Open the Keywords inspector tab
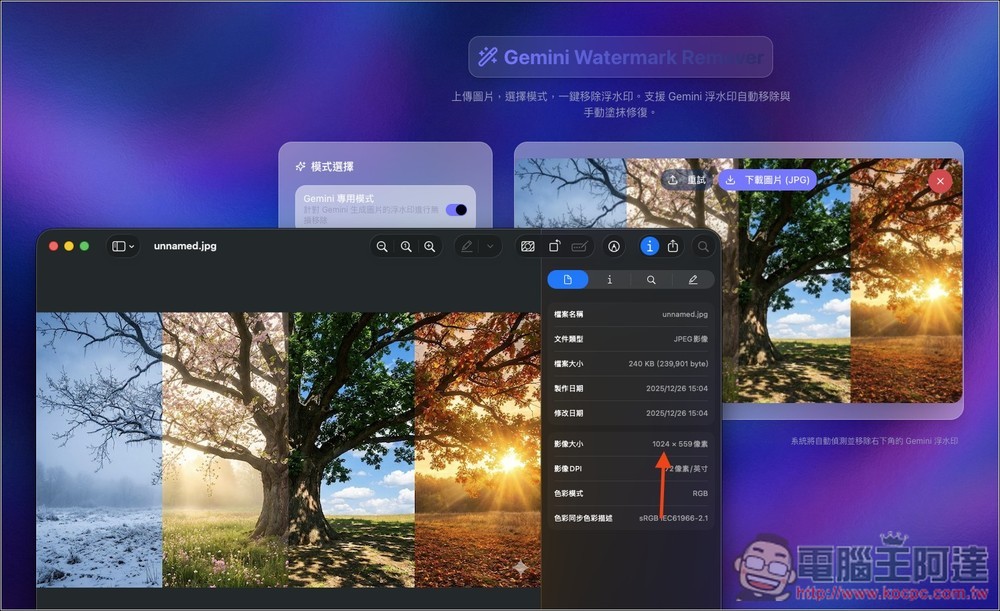The image size is (1000, 611). (651, 279)
